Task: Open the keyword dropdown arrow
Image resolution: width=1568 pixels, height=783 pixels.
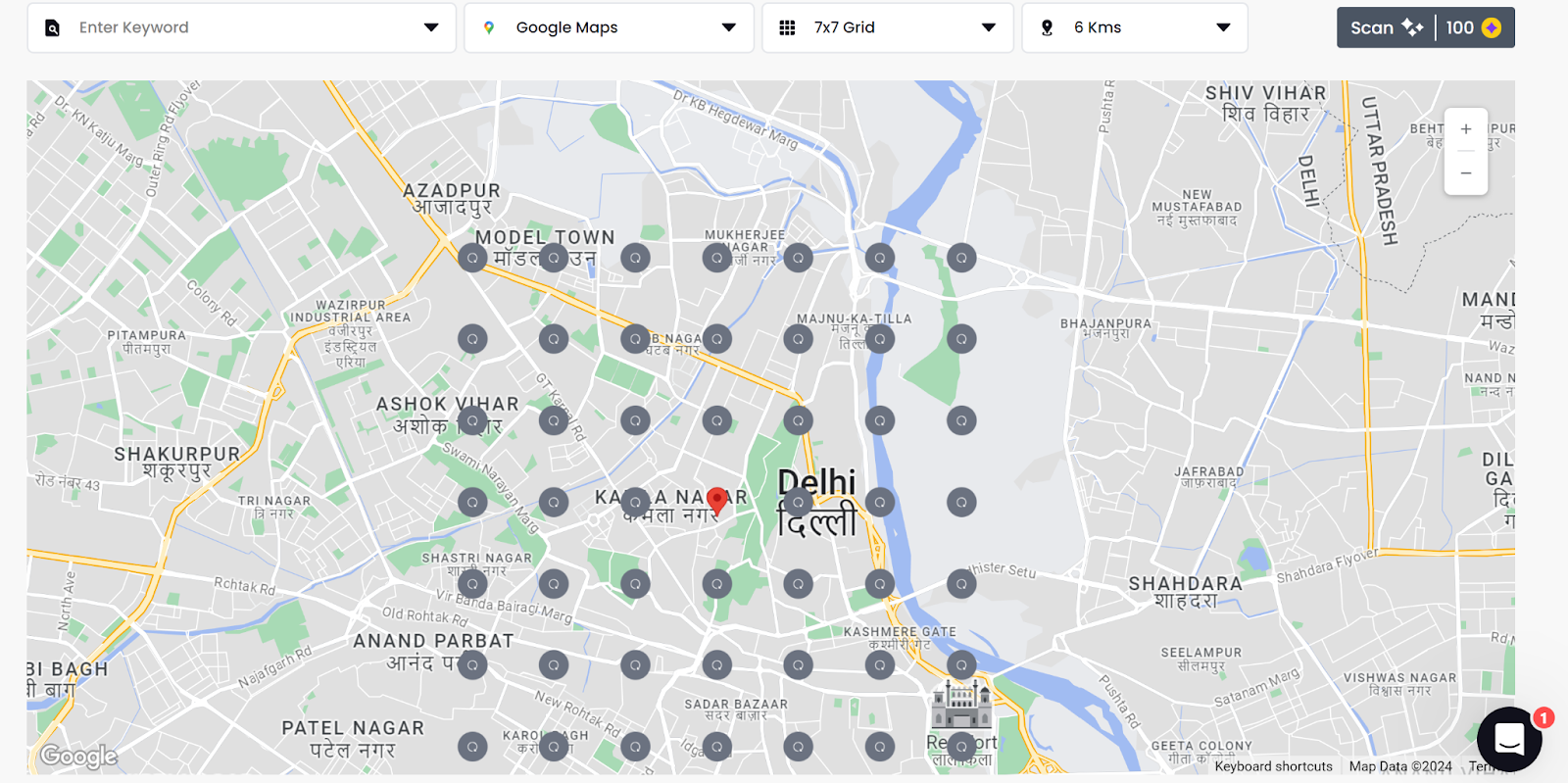Action: (431, 27)
